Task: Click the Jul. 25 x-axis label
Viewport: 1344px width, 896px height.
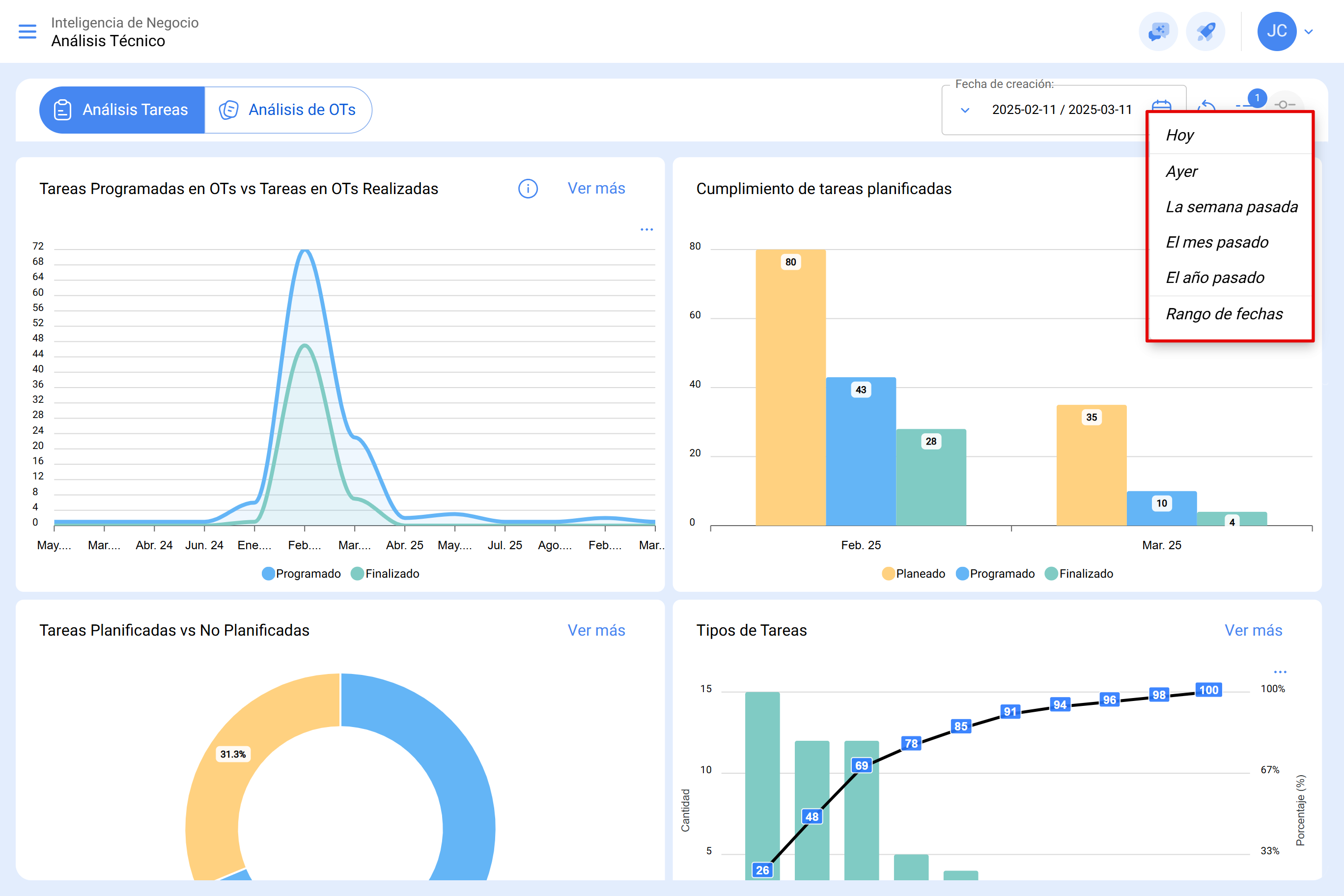Action: (504, 545)
